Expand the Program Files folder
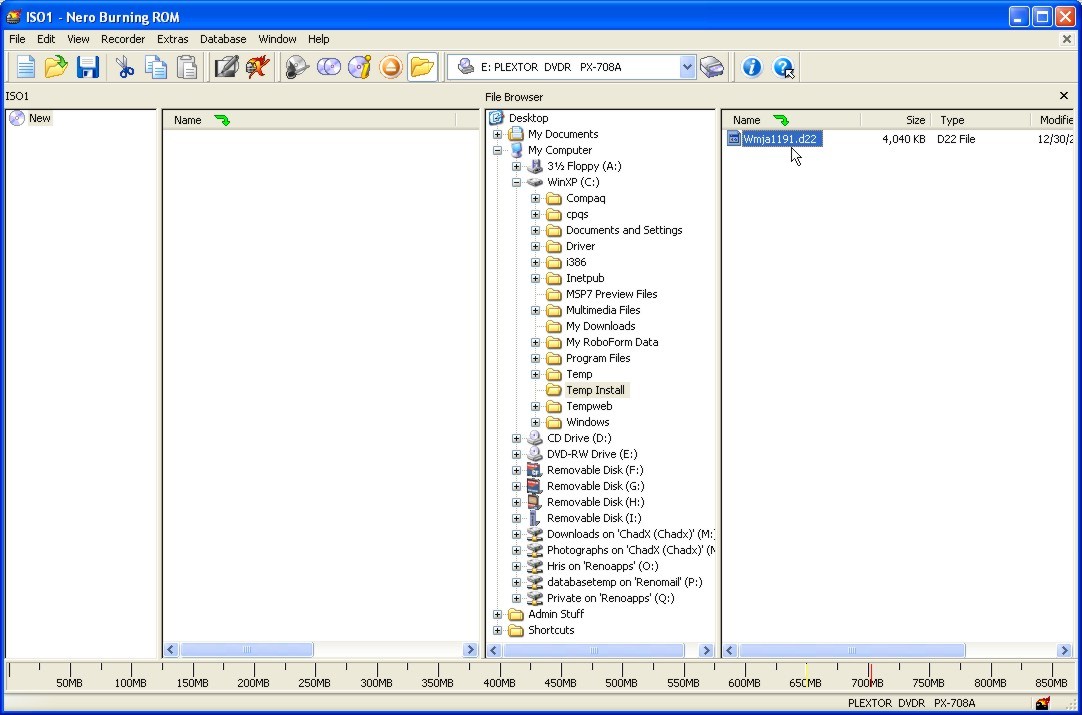This screenshot has width=1082, height=715. pos(535,358)
